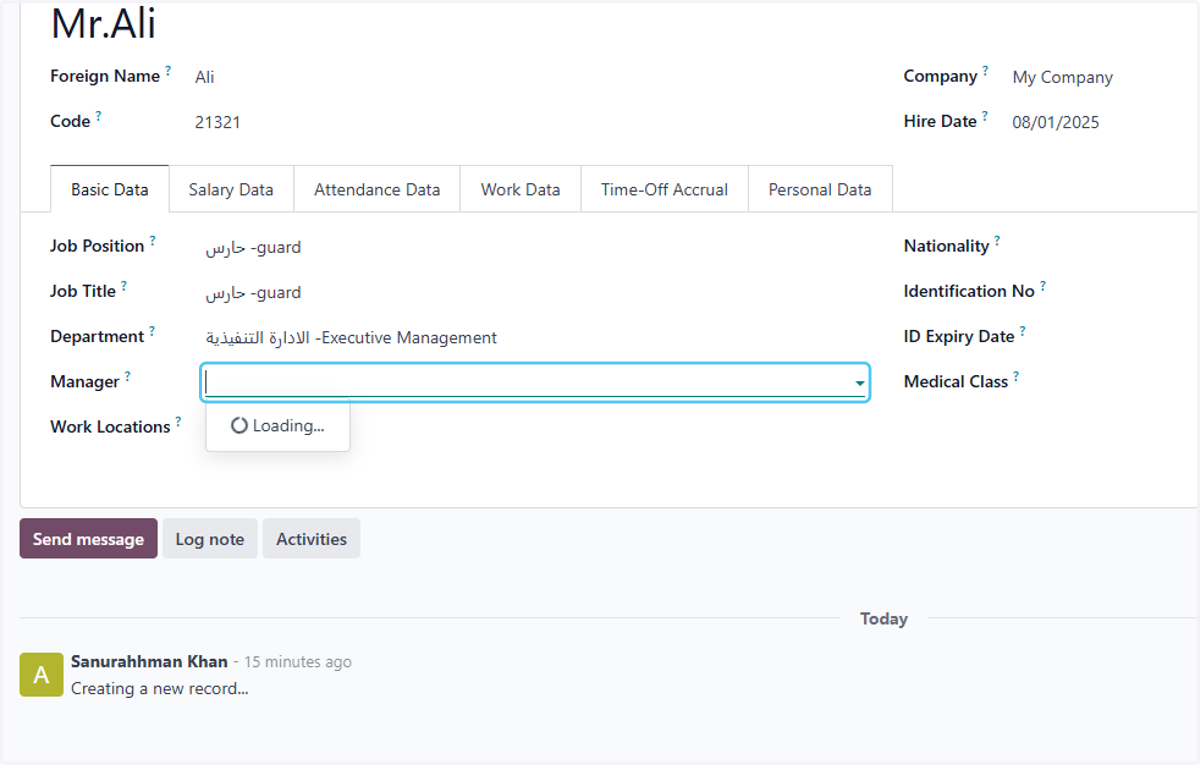Click into the Manager input field
The image size is (1200, 765).
527,383
